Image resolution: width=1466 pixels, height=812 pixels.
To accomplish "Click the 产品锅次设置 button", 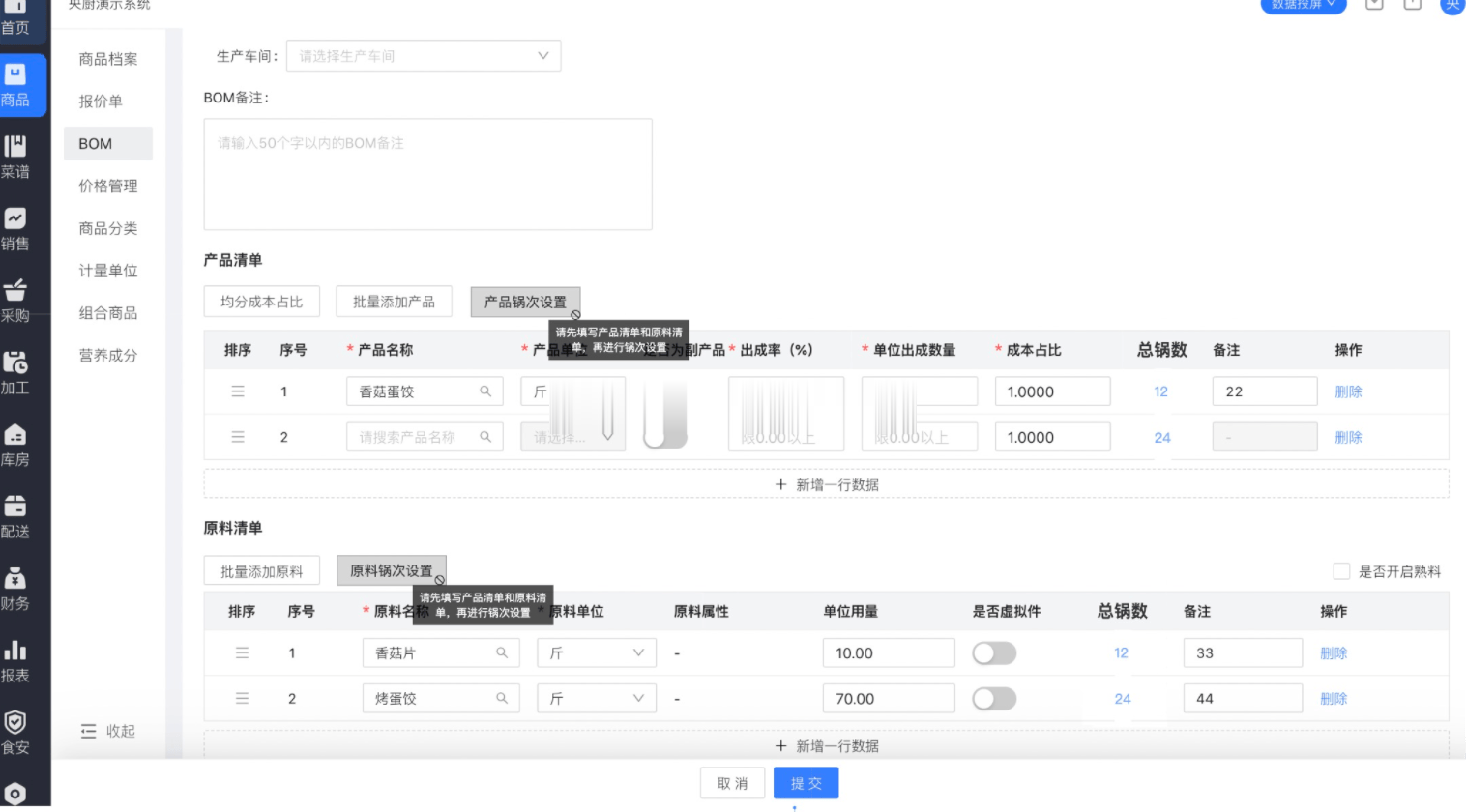I will [x=525, y=302].
